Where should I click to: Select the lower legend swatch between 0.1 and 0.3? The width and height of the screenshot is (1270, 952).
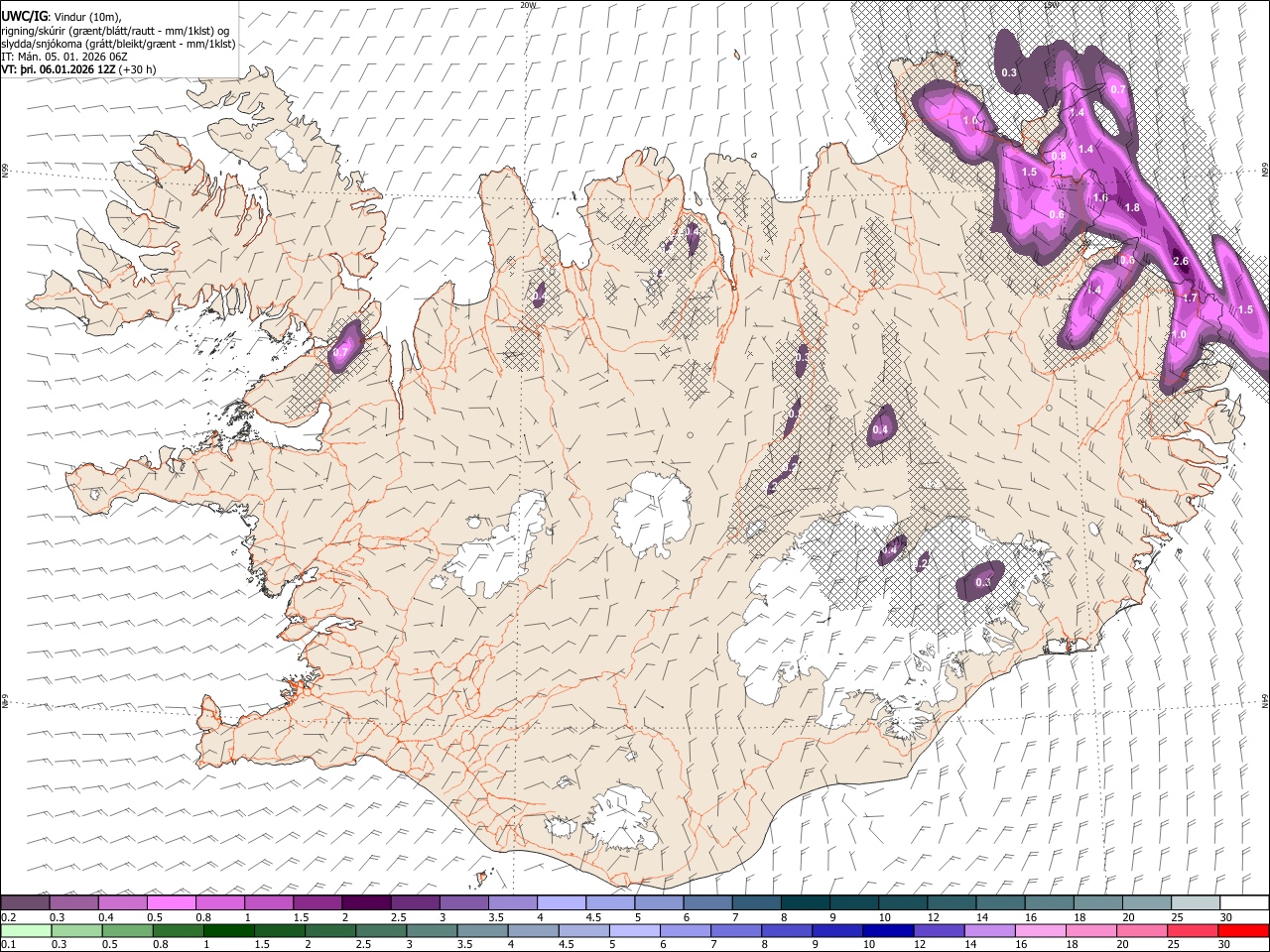coord(26,930)
